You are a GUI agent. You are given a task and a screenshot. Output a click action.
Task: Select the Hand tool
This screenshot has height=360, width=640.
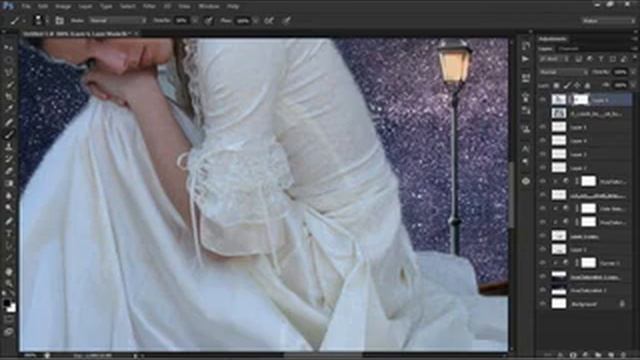pos(9,271)
